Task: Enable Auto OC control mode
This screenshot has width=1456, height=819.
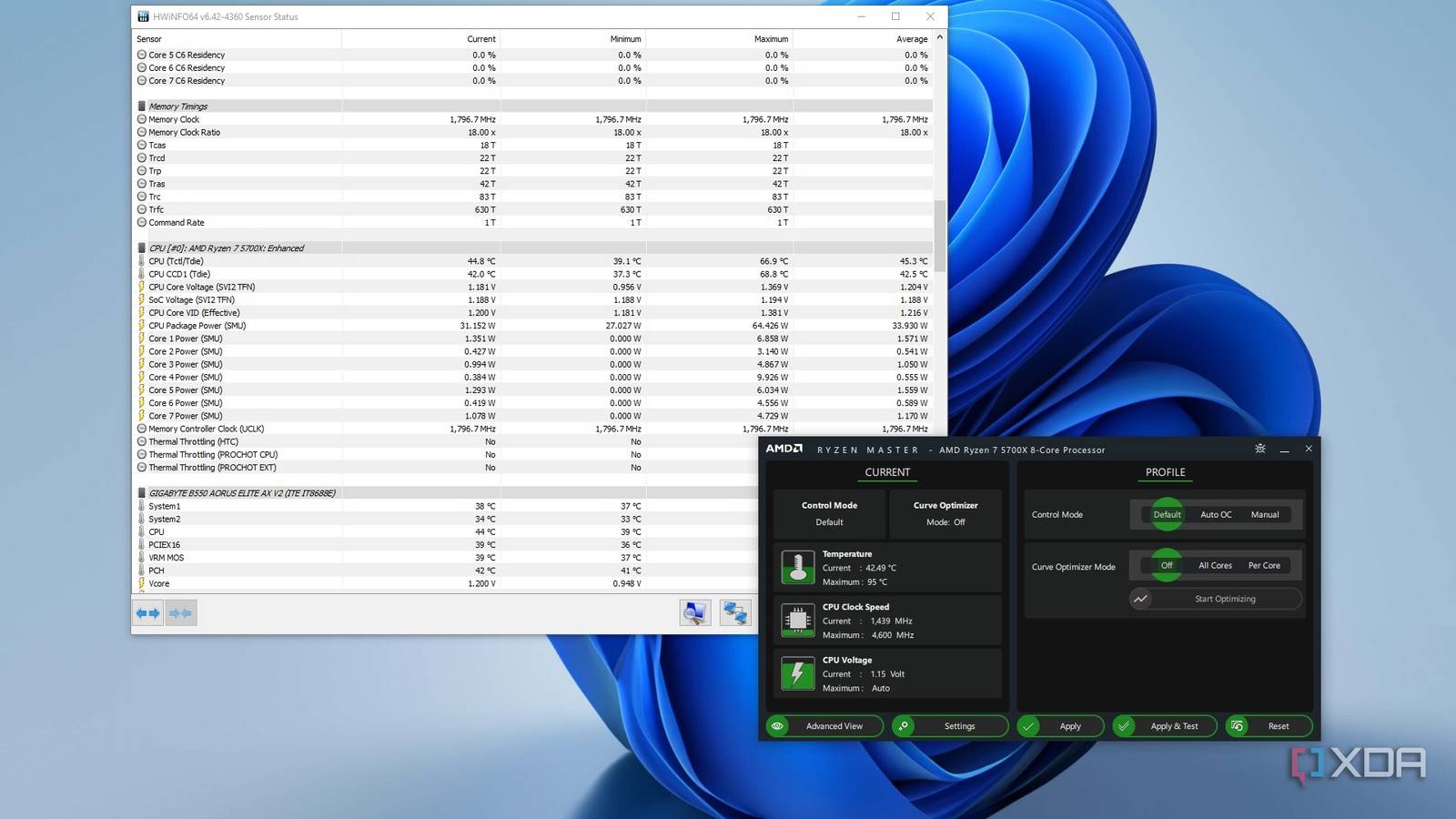Action: 1216,514
